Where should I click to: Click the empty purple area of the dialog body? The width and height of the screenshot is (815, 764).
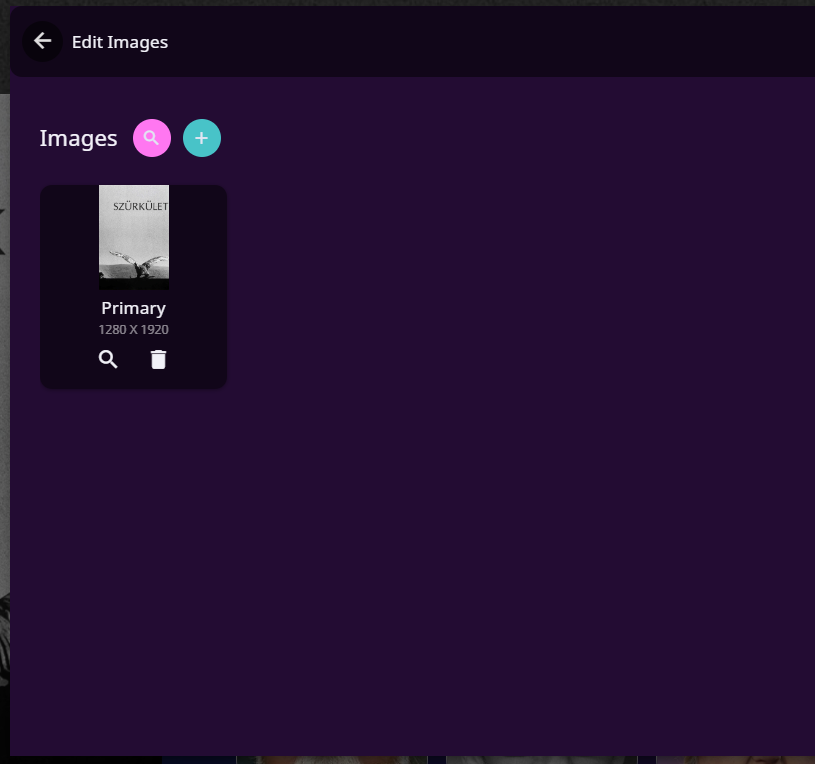(500, 450)
